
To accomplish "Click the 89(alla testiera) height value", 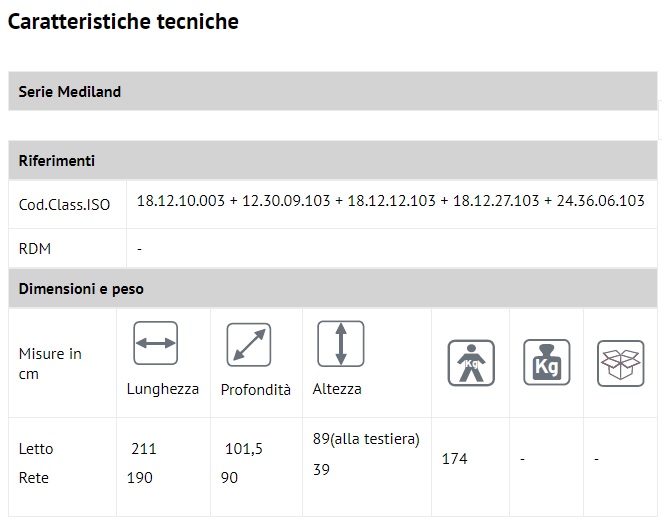I will tap(366, 439).
